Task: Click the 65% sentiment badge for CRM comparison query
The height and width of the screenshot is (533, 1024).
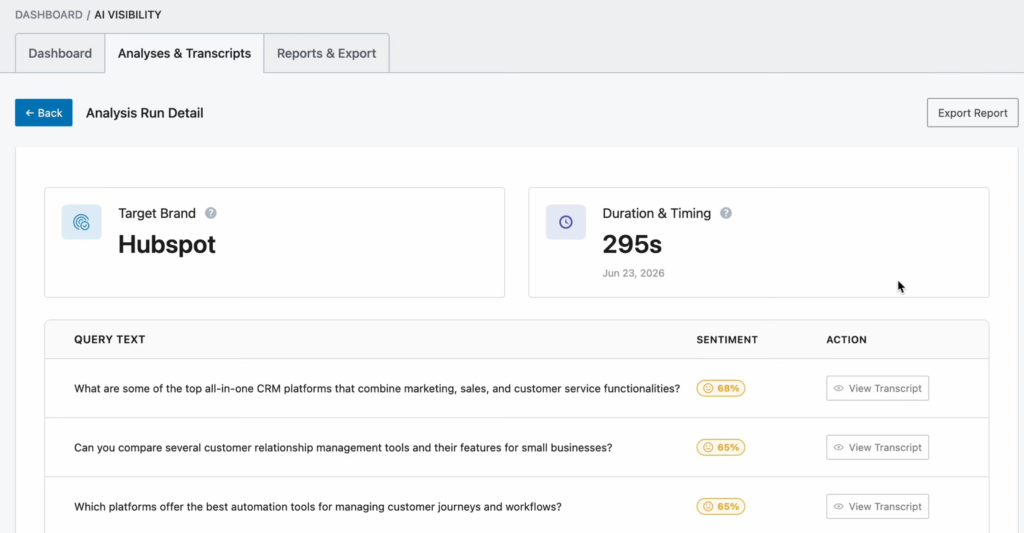Action: click(x=721, y=447)
